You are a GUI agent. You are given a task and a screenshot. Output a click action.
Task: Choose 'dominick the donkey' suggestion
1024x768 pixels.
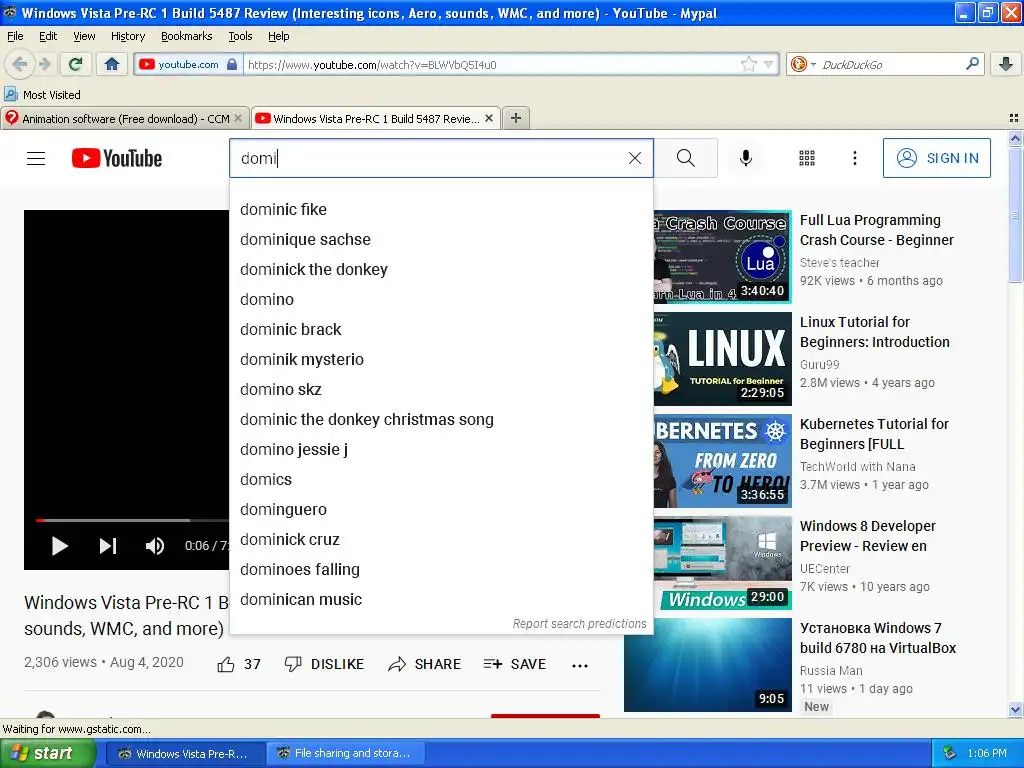pos(441,270)
